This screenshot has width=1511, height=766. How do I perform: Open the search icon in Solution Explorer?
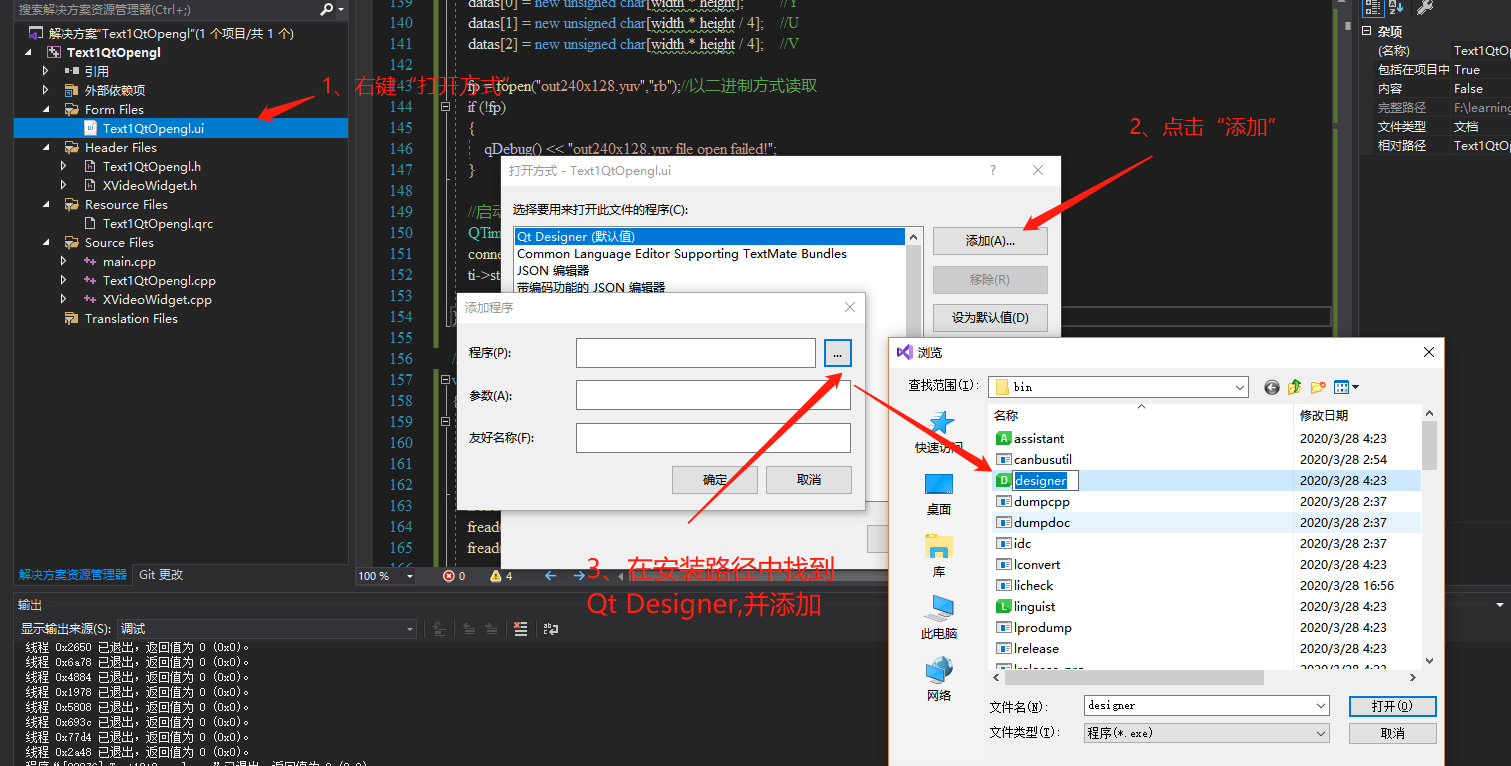(327, 9)
